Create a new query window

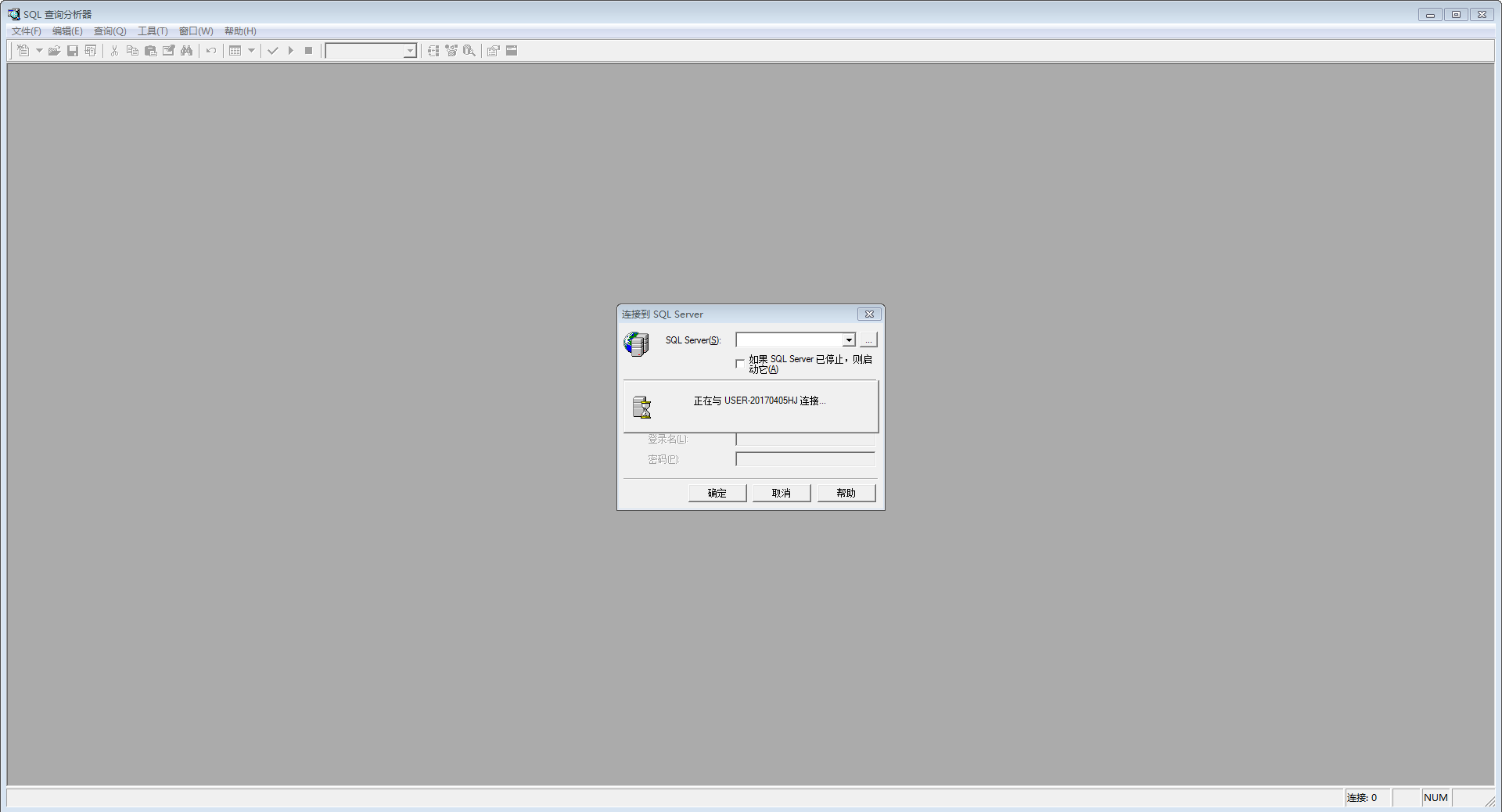click(23, 50)
